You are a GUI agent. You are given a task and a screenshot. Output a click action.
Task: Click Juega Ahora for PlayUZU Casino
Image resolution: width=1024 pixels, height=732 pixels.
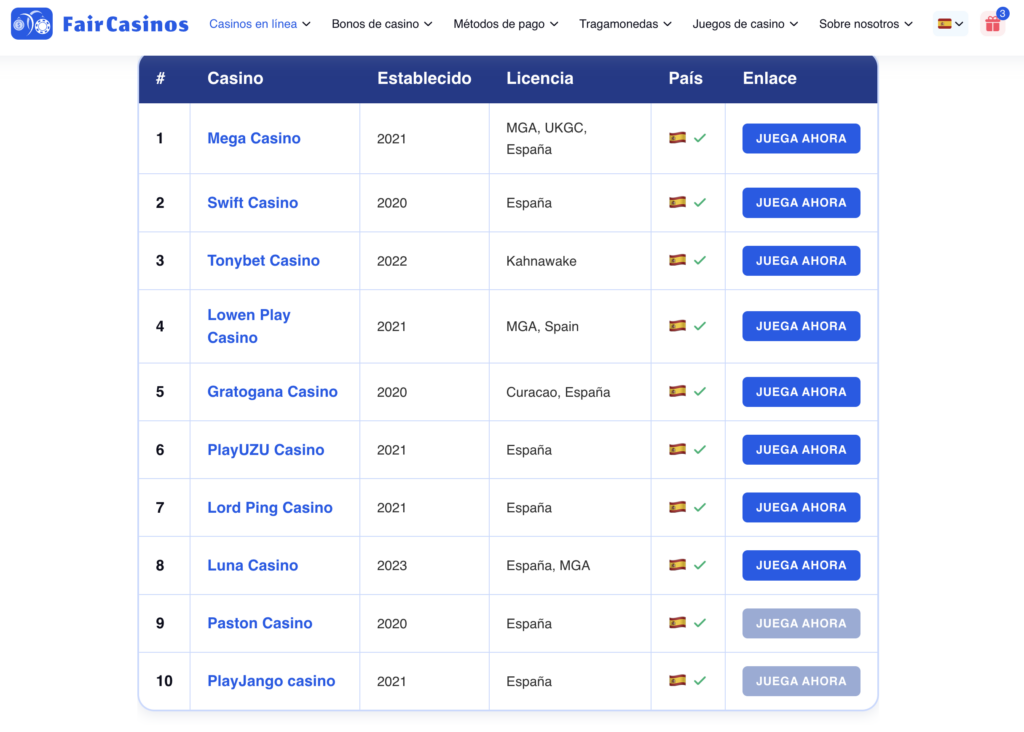[x=801, y=449]
